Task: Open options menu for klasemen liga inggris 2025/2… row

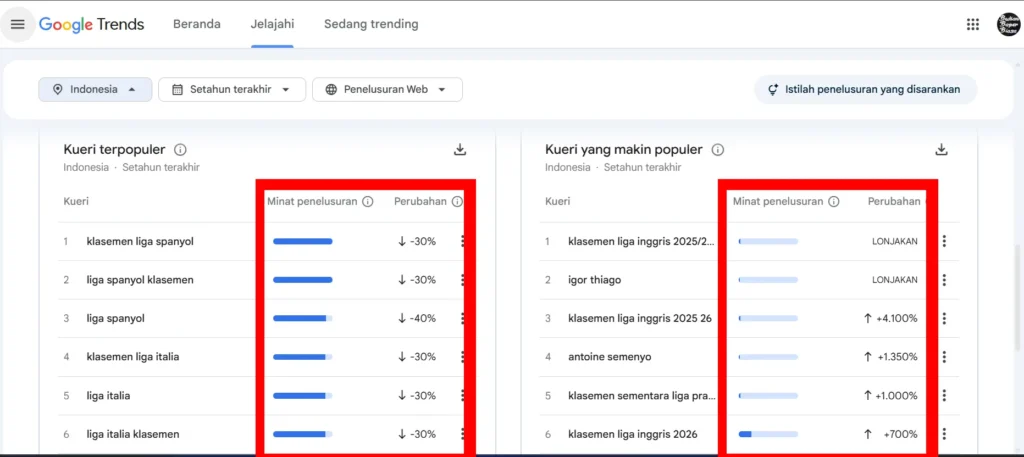Action: (x=944, y=242)
